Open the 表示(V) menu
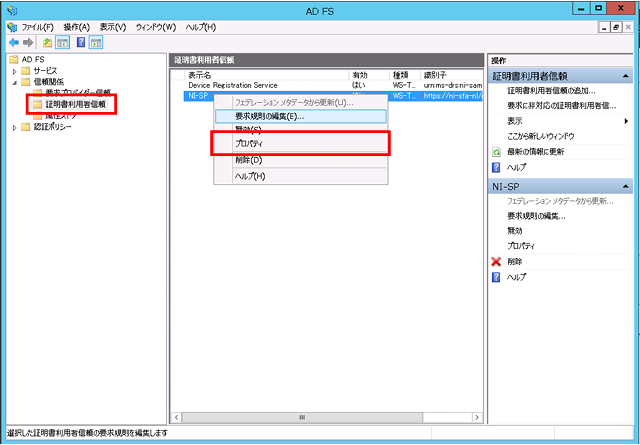Screen dimensions: 640x445 113,27
